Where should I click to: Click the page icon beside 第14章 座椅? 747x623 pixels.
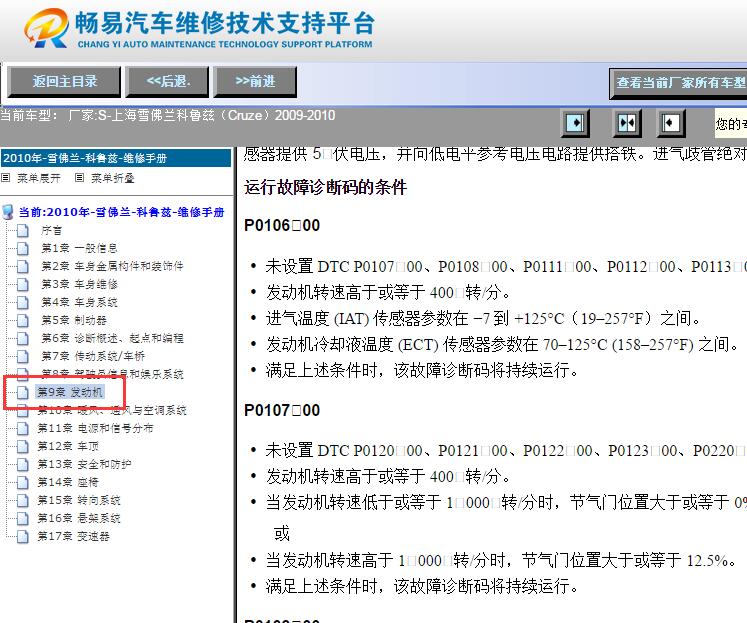pyautogui.click(x=22, y=482)
